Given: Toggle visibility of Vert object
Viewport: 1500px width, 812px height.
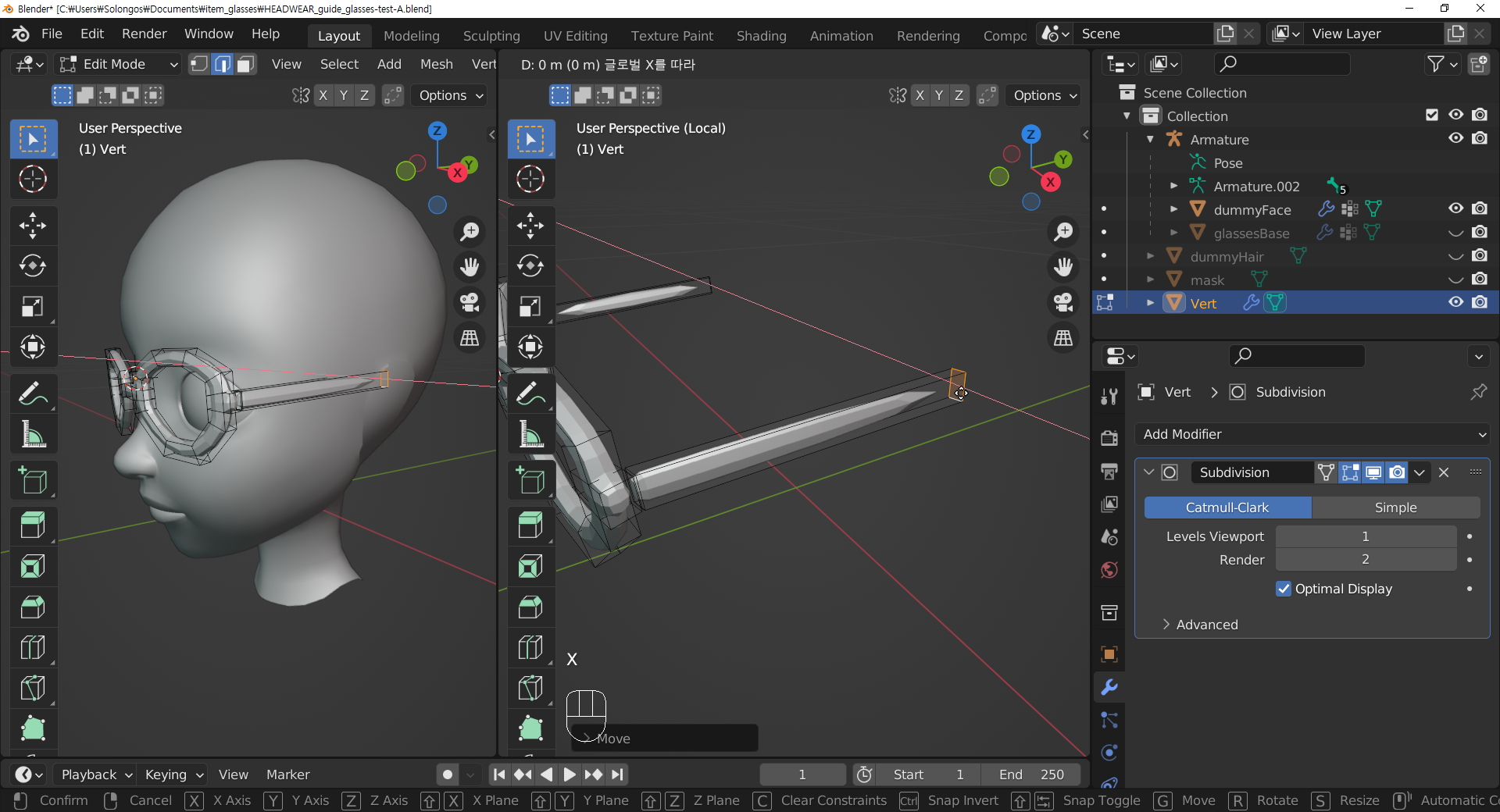Looking at the screenshot, I should 1455,302.
